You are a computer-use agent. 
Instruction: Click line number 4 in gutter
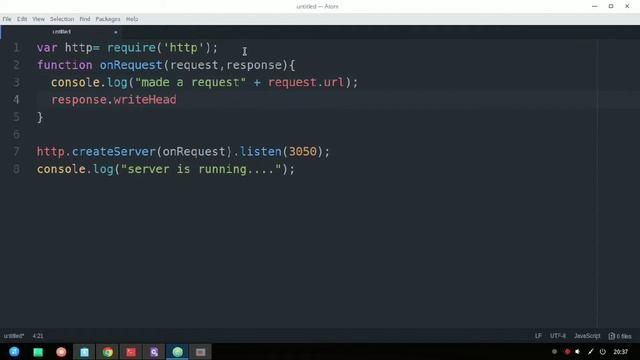16,100
